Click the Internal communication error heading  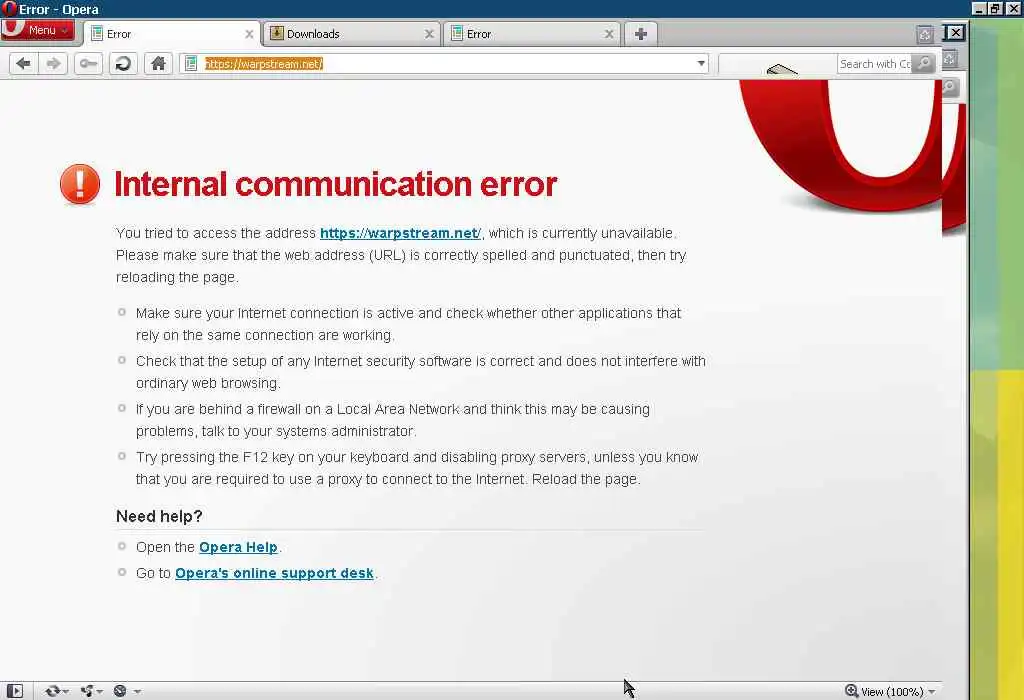(x=336, y=184)
